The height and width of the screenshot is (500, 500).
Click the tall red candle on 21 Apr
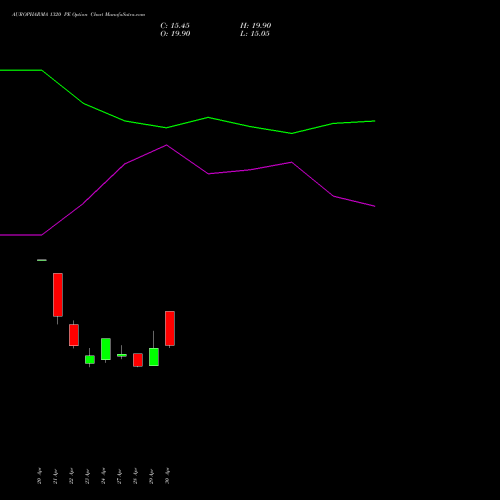(x=58, y=295)
